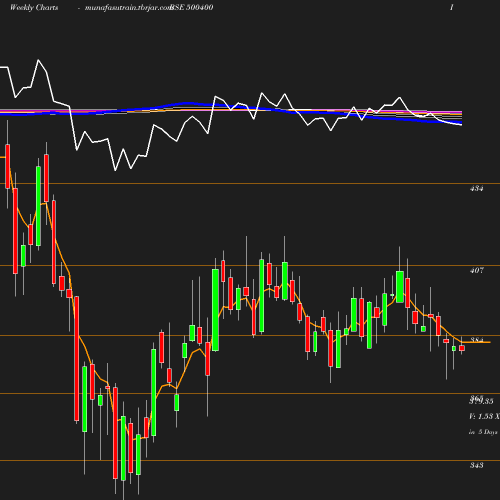Click the "in 5 Days" text

(483, 432)
